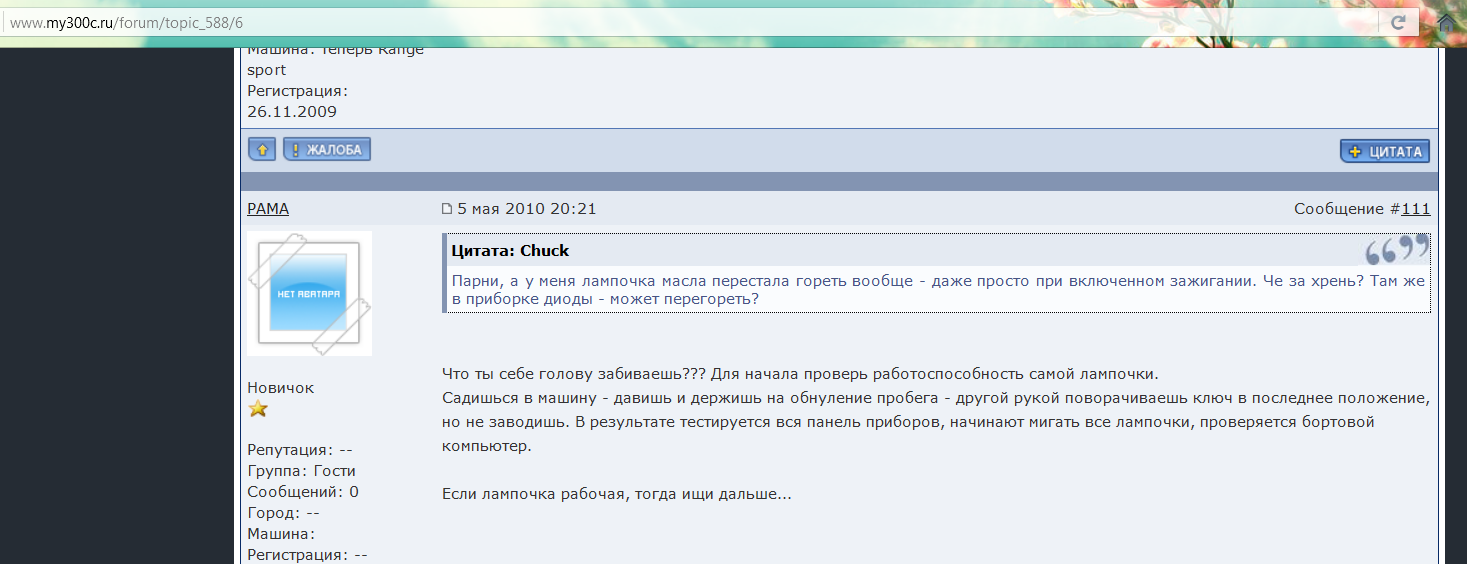Click the 'Новичок' rank label
Image resolution: width=1467 pixels, height=564 pixels.
coord(281,388)
